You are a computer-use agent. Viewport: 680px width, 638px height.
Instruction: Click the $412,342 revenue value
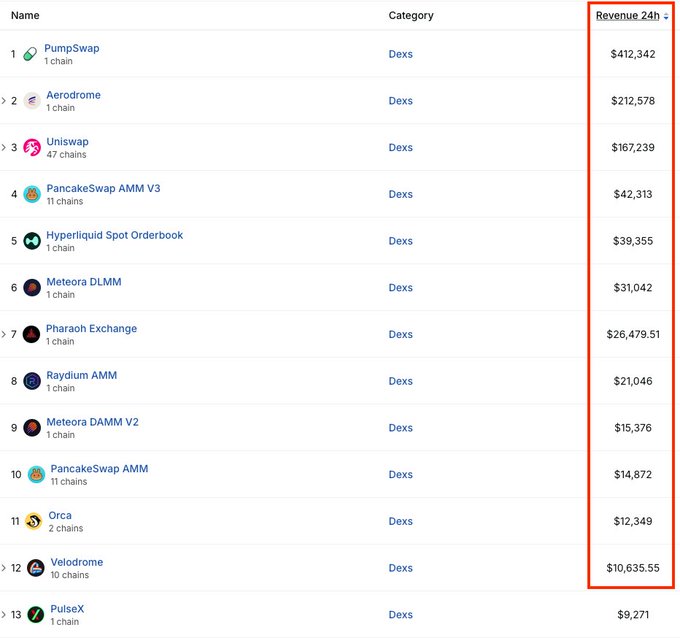(x=633, y=54)
